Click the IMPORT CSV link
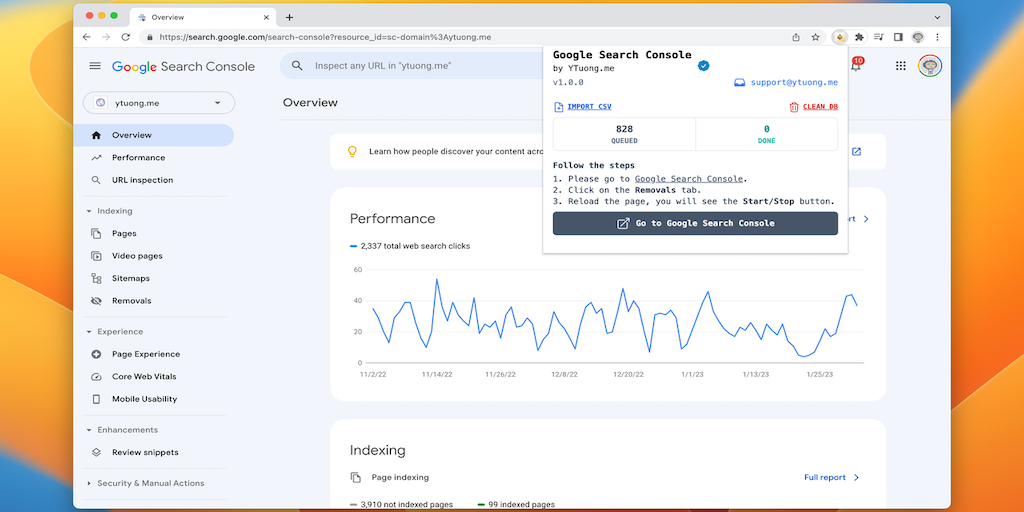1024x512 pixels. (583, 107)
